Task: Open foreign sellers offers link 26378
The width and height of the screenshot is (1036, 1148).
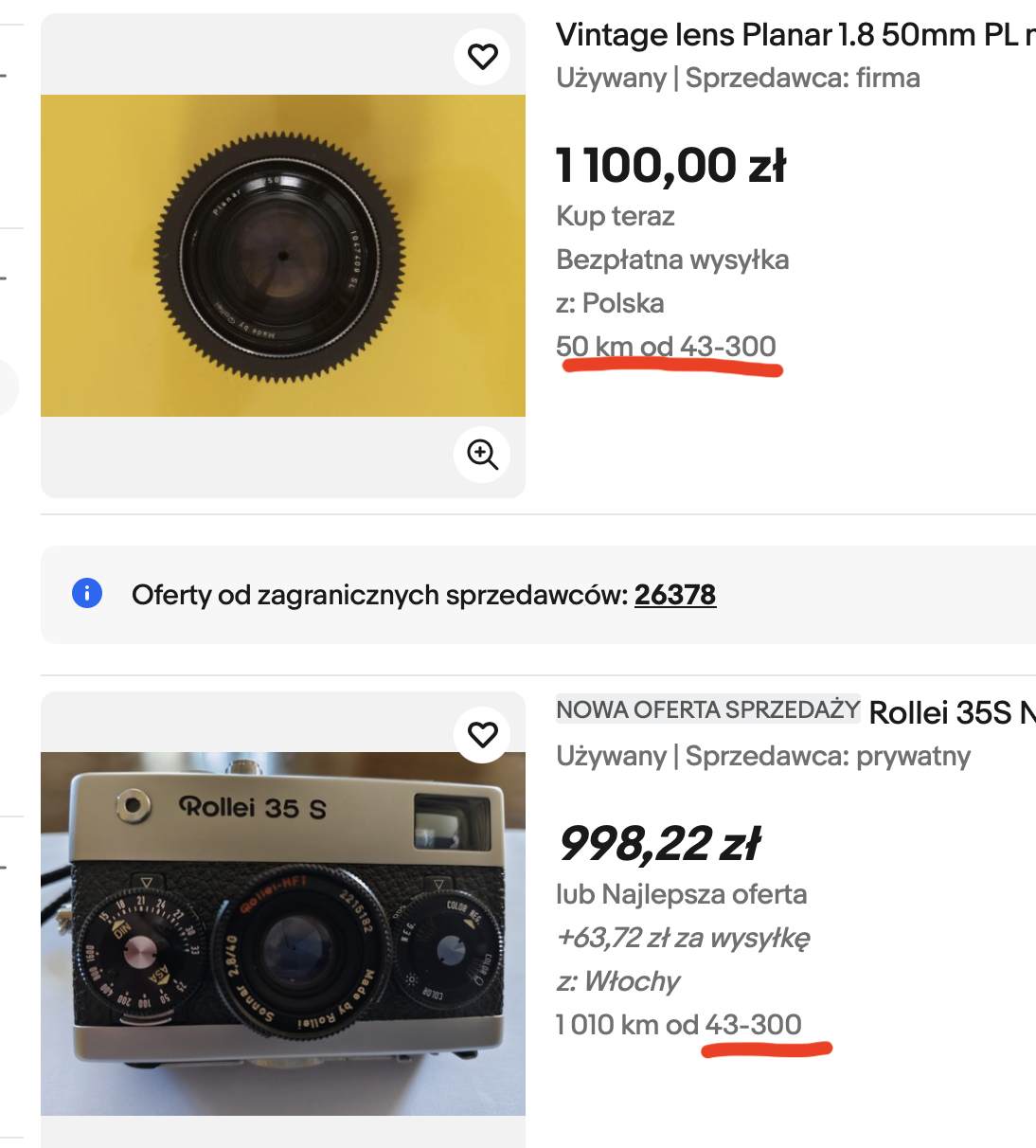Action: click(x=674, y=595)
